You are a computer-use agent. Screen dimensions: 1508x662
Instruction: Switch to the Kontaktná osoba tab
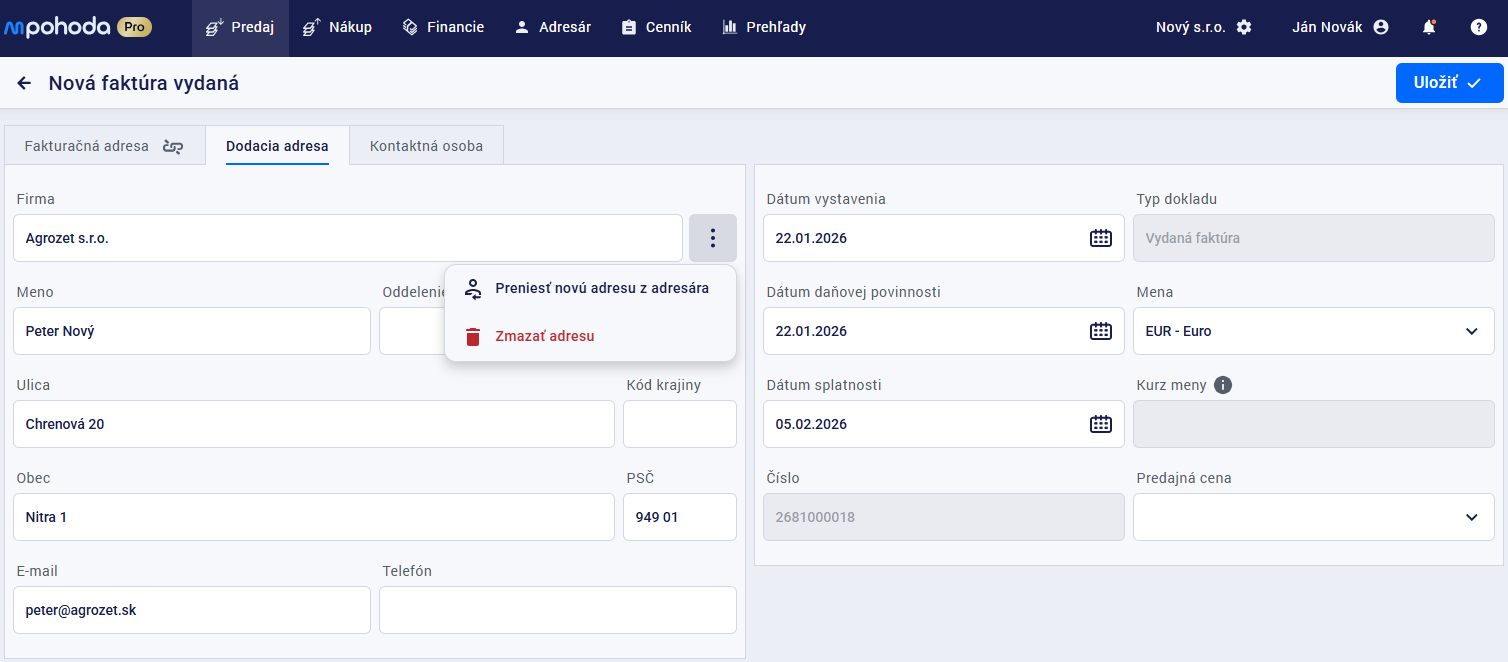[426, 146]
